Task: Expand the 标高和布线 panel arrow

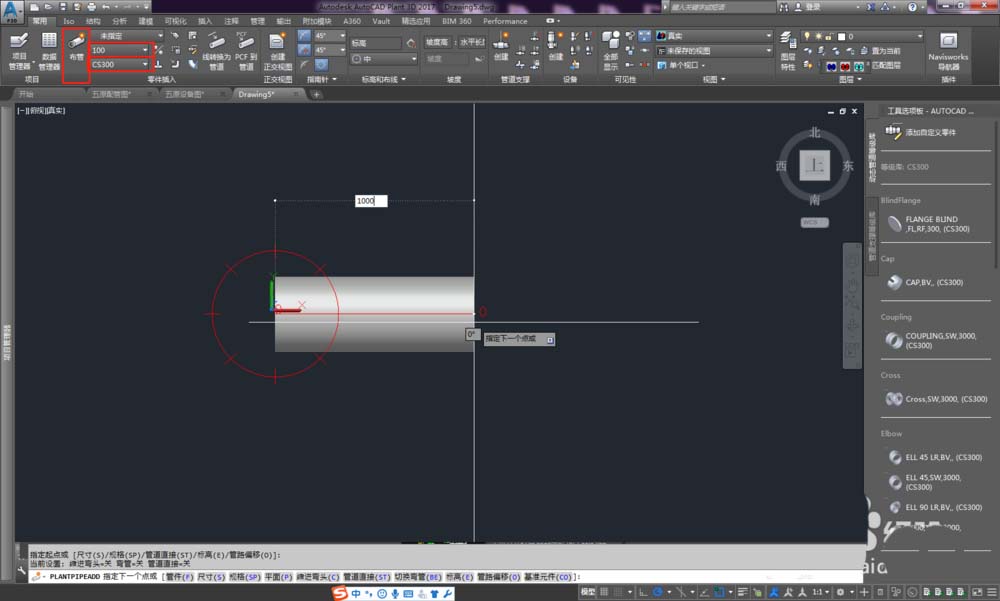Action: (404, 79)
